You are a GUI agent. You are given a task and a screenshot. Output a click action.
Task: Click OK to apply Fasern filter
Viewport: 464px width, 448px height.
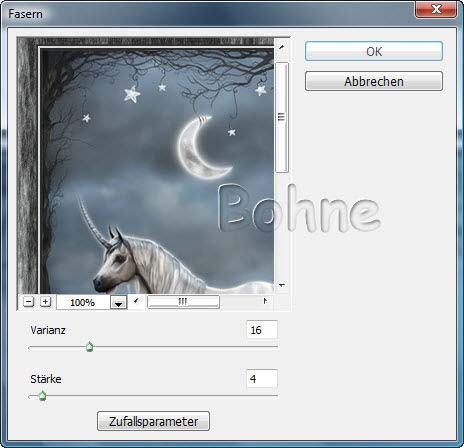[374, 51]
